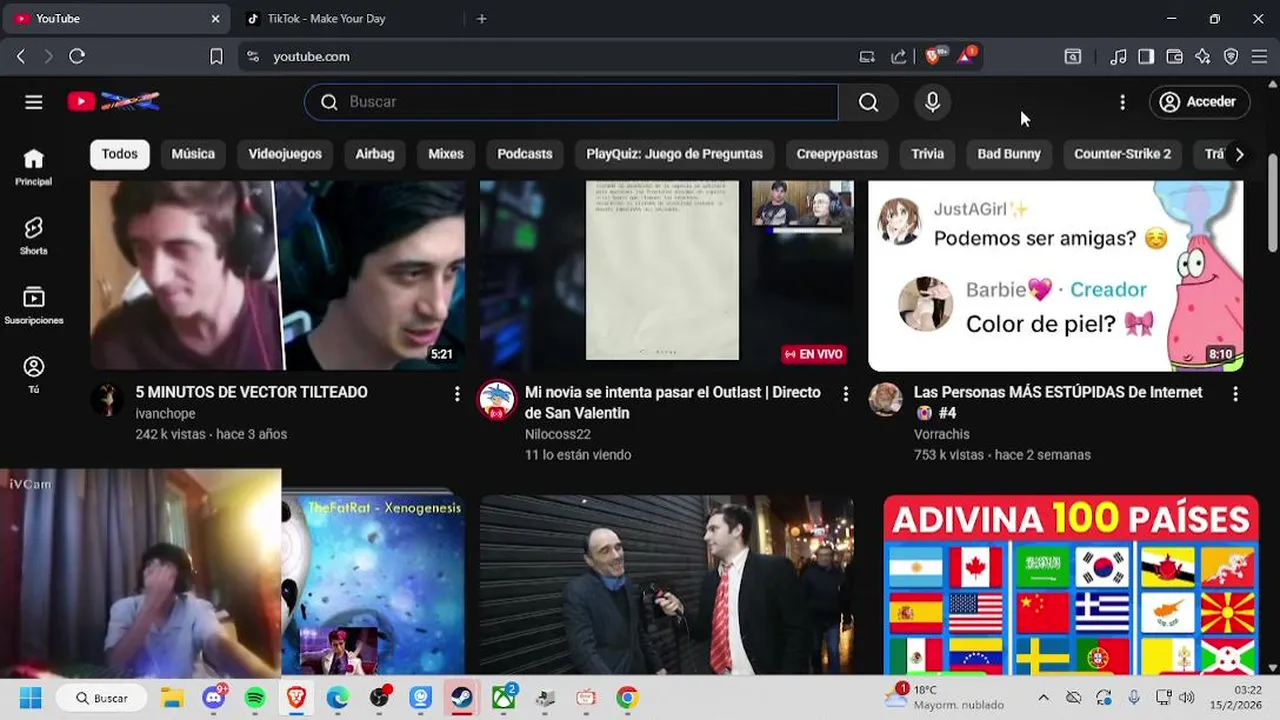Select the Podcasts filter chip
This screenshot has width=1280, height=720.
525,154
